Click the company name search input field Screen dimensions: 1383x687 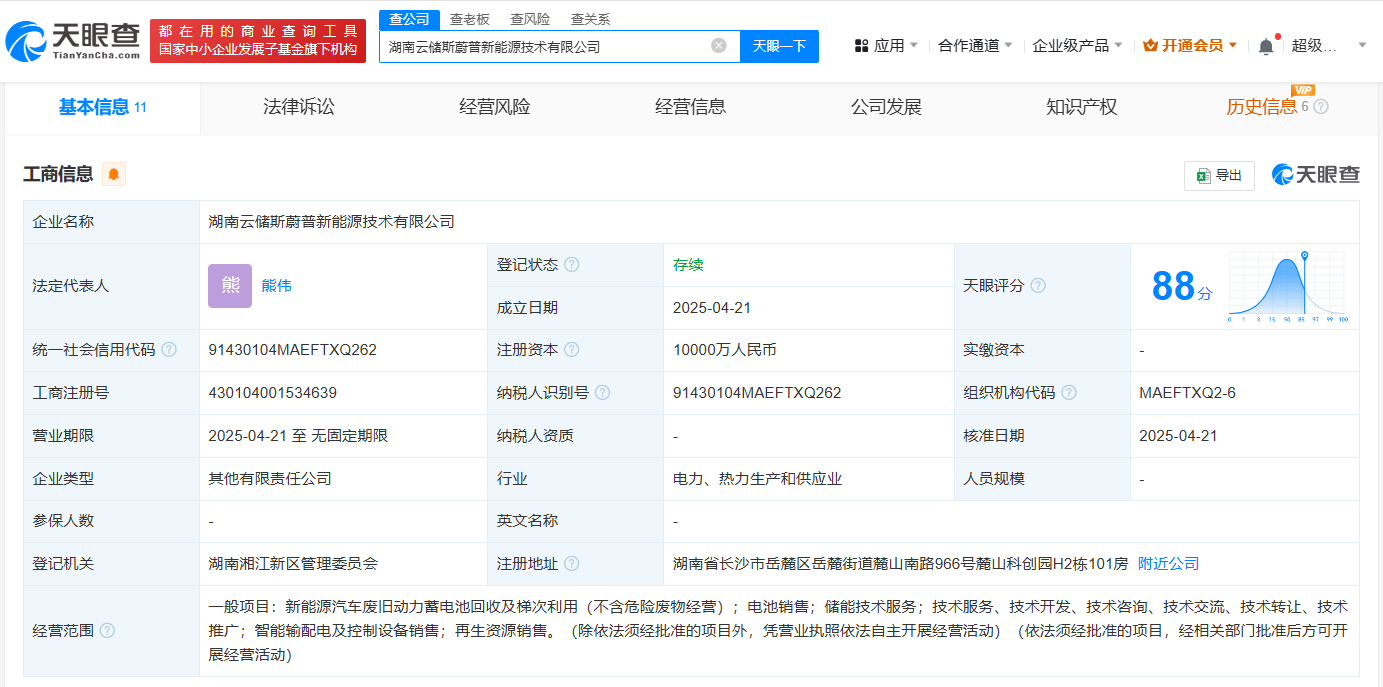click(x=545, y=46)
